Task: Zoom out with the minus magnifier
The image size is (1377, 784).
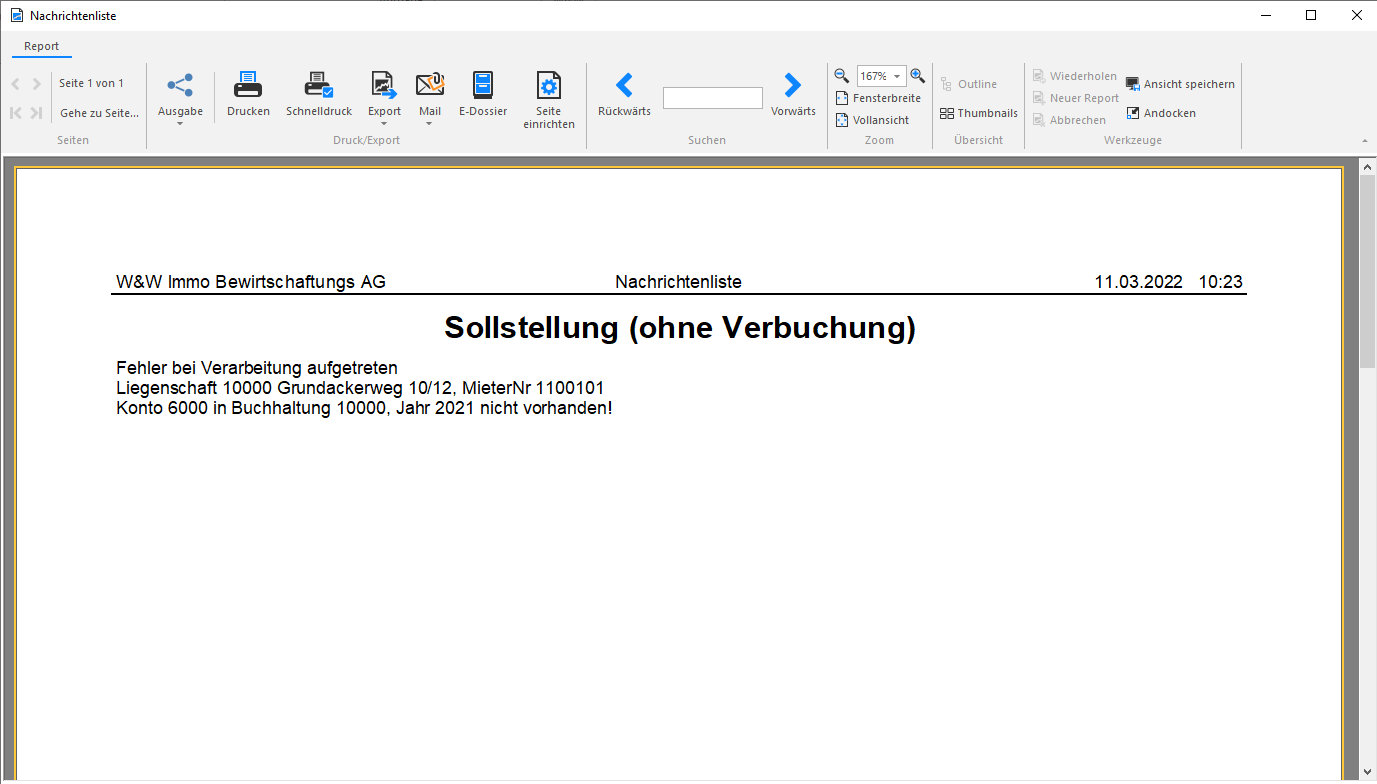Action: [x=842, y=76]
